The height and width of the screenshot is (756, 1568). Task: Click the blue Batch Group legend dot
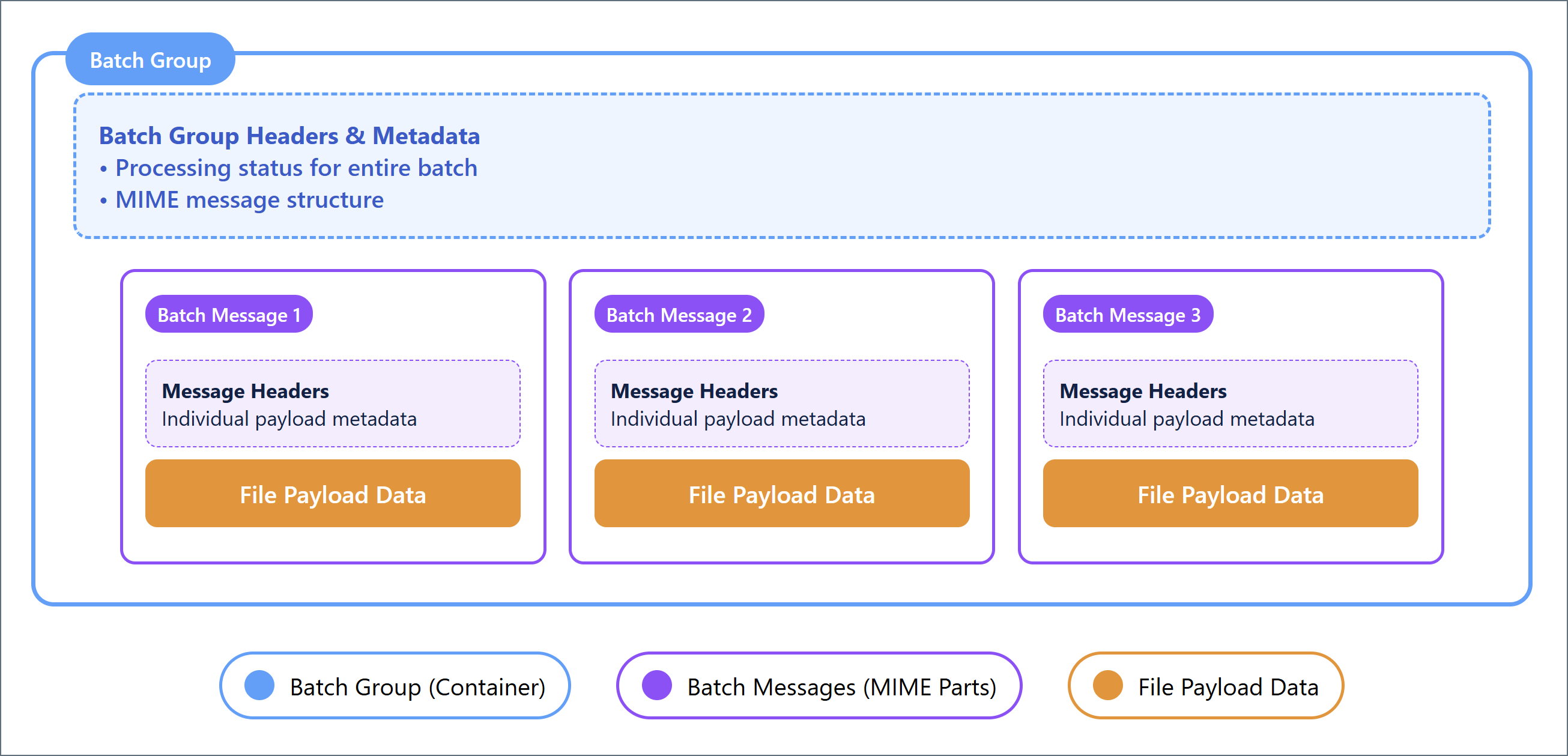[259, 685]
